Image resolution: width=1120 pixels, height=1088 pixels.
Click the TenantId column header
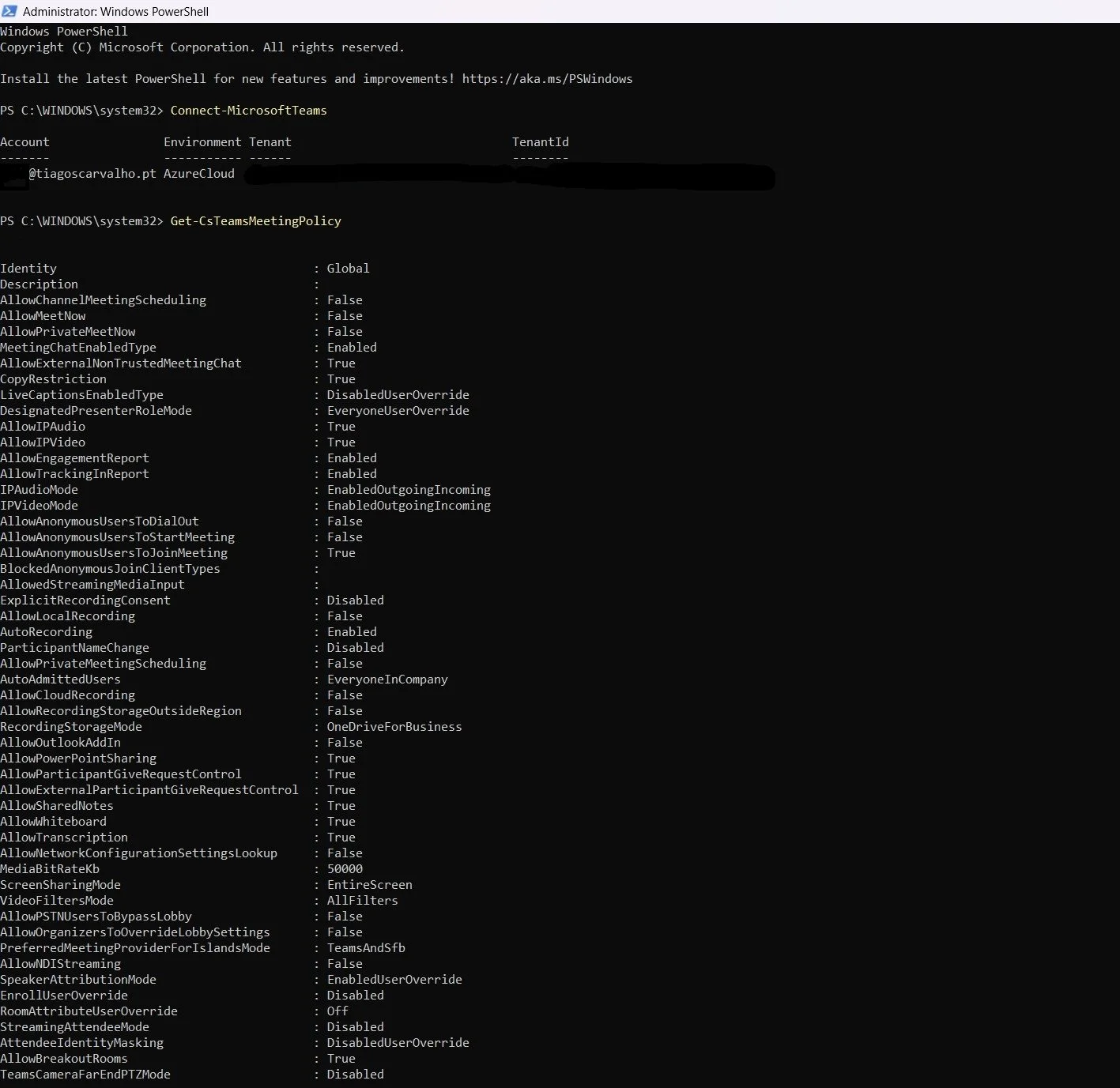tap(540, 142)
